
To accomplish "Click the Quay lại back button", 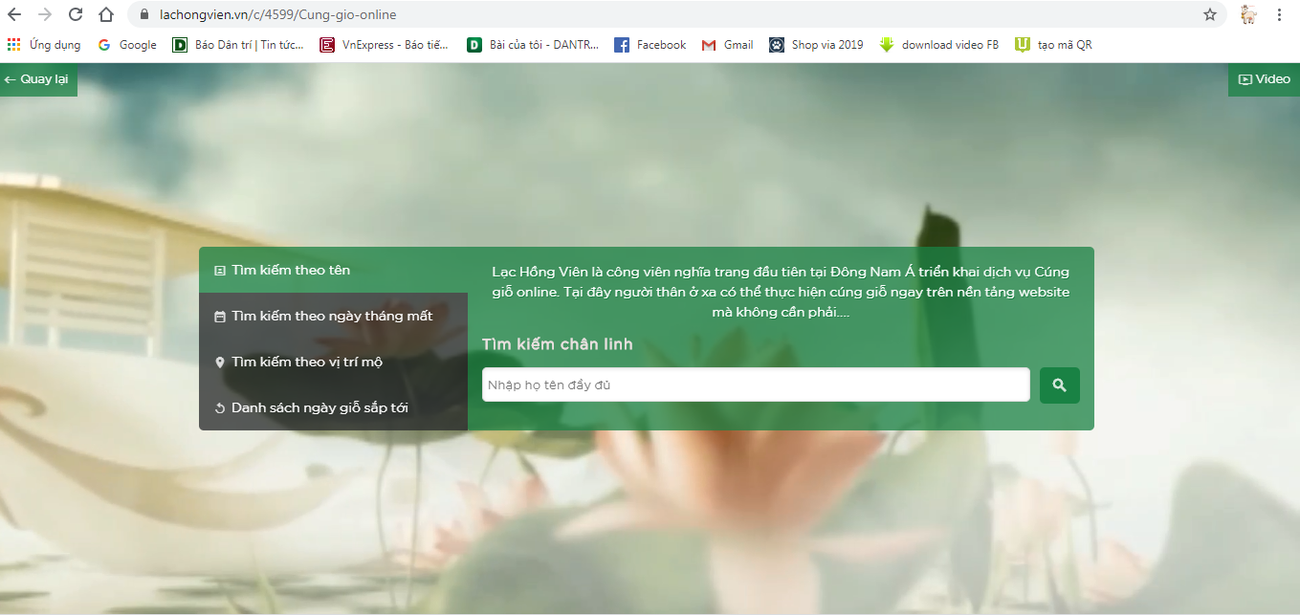I will (x=38, y=79).
